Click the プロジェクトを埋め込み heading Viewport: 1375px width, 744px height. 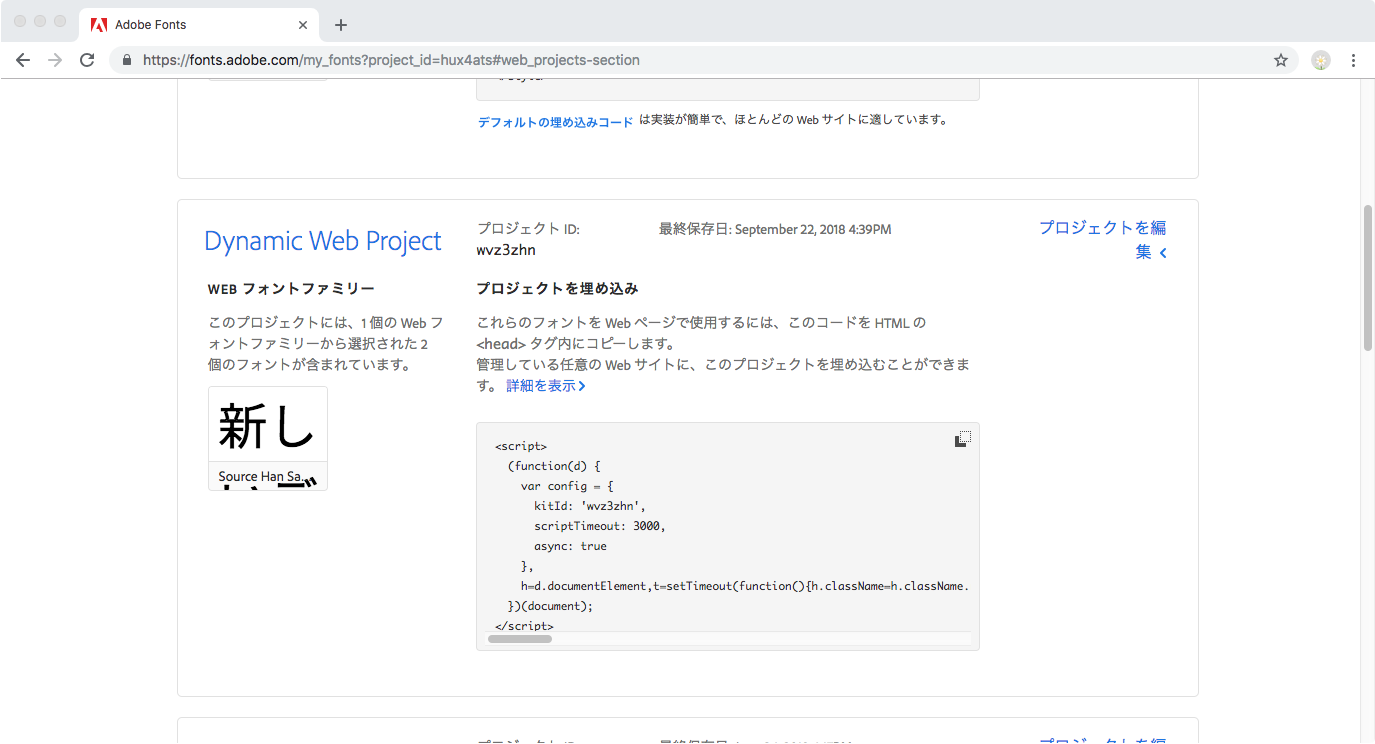pos(557,289)
